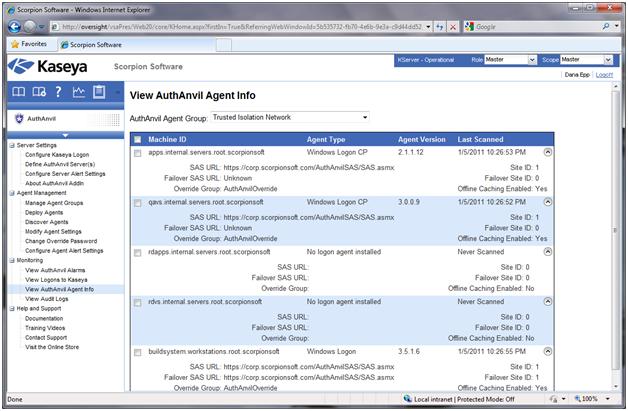Viewport: 628px width, 411px height.
Task: Open the search provider dropdown arrow
Action: tap(617, 26)
